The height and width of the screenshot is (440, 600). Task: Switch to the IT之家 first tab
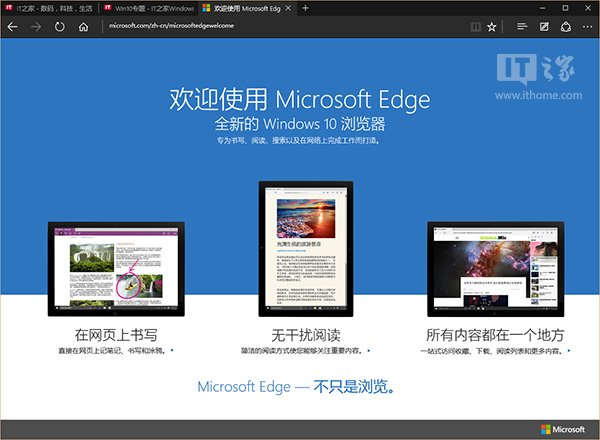click(x=50, y=8)
